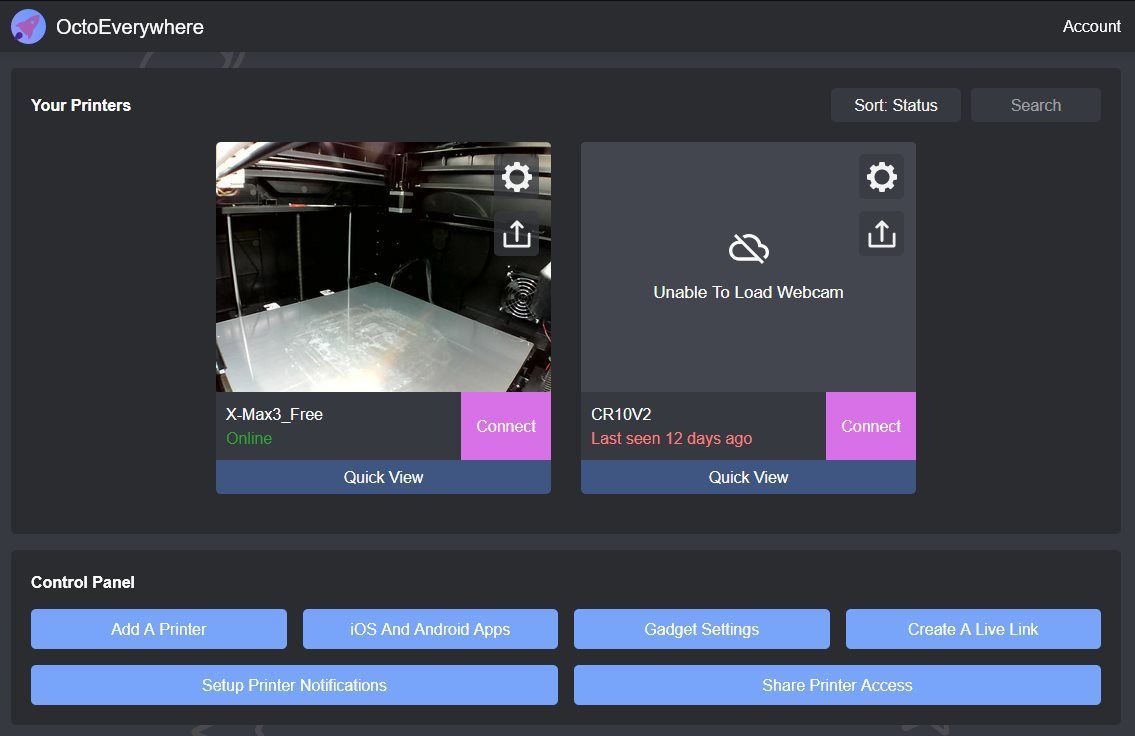Click the 'Your Printers' heading
The width and height of the screenshot is (1135, 736).
coord(81,105)
